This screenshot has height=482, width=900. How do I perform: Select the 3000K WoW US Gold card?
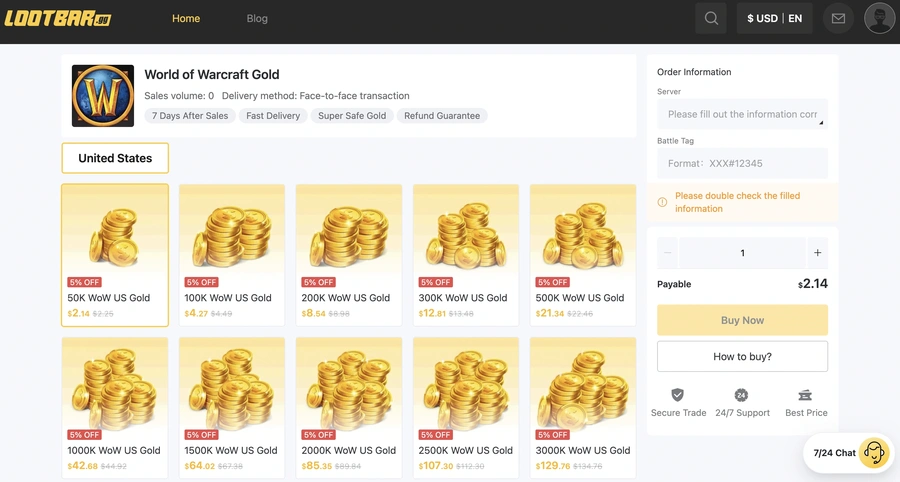[x=583, y=408]
